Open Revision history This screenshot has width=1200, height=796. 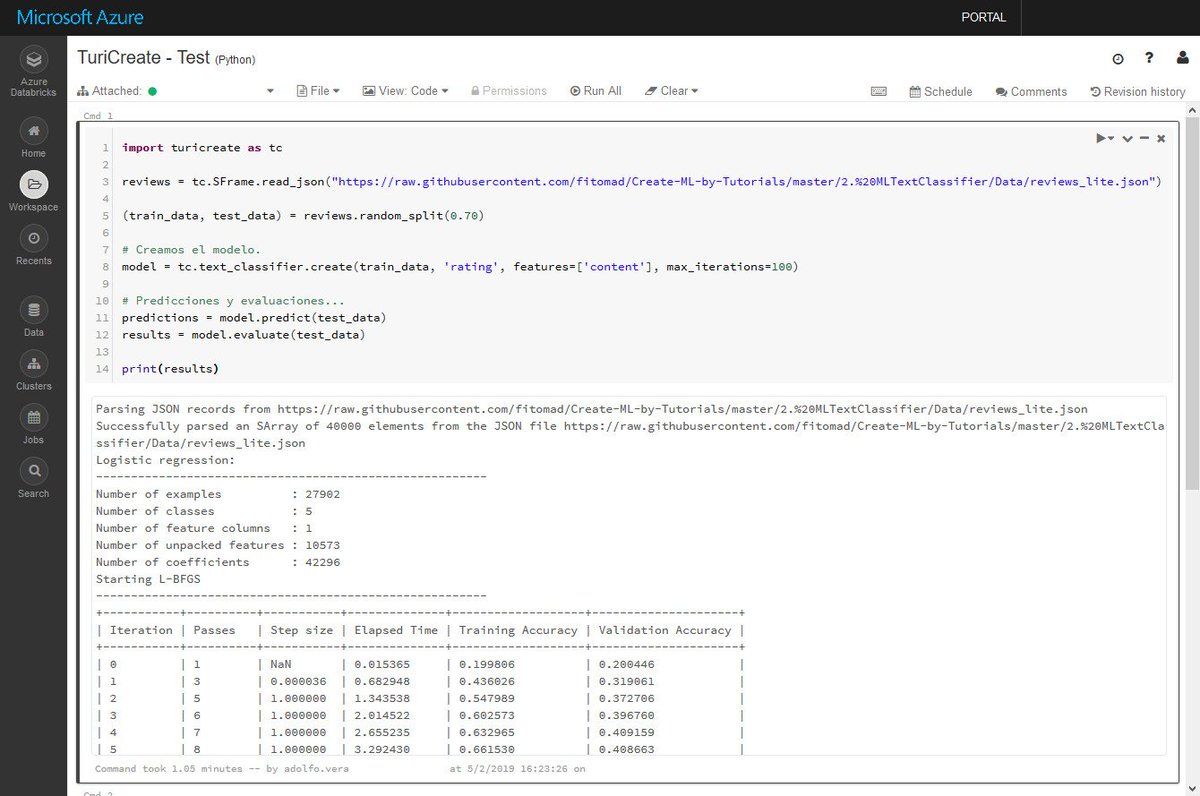pyautogui.click(x=1138, y=91)
